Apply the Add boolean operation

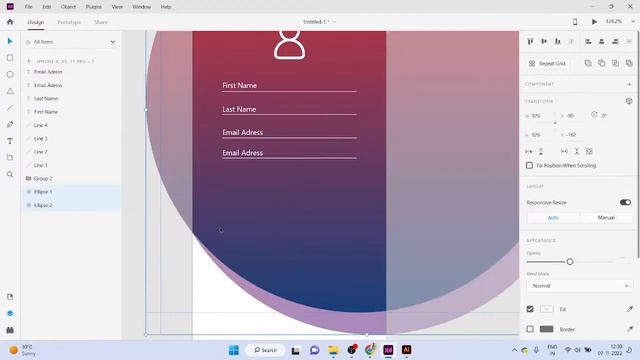[x=588, y=63]
